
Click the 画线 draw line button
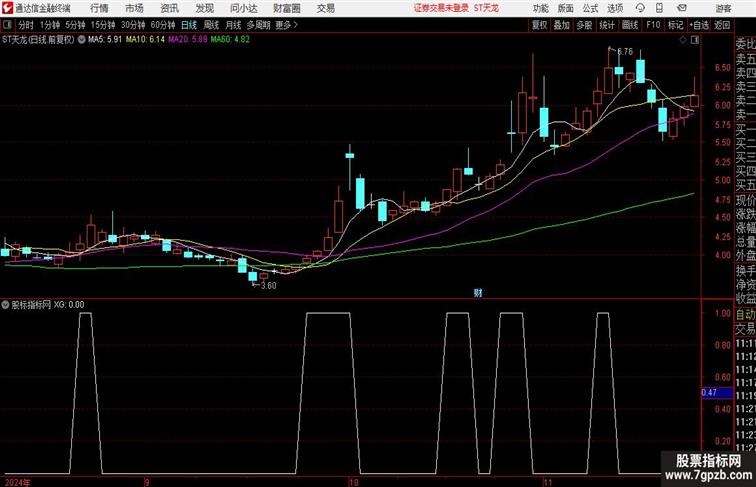(630, 25)
